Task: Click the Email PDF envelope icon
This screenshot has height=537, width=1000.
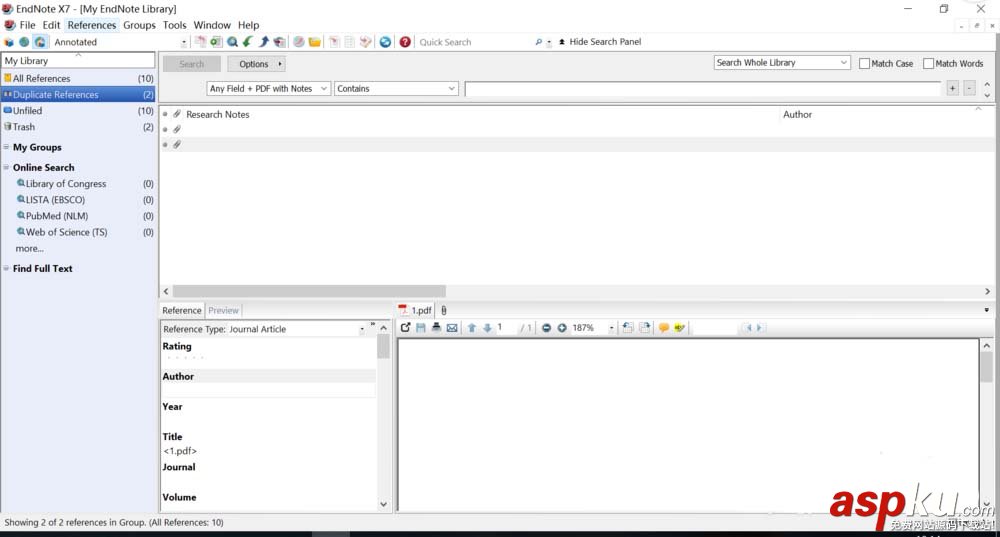Action: (452, 328)
